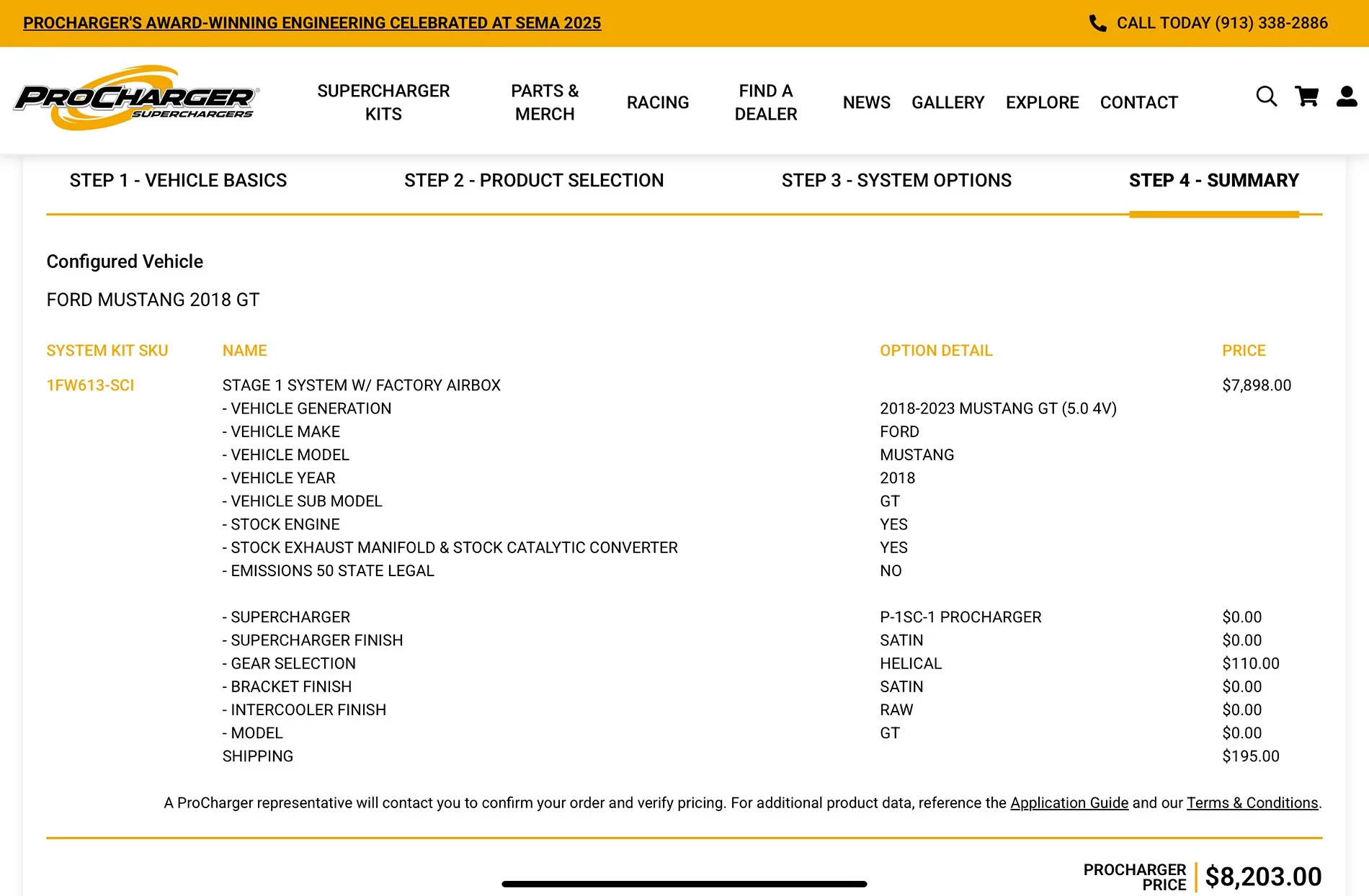Select '2018-2023 MUSTANG GT (5.0 4V)' detail
Screen dimensions: 1369x896
[x=998, y=408]
